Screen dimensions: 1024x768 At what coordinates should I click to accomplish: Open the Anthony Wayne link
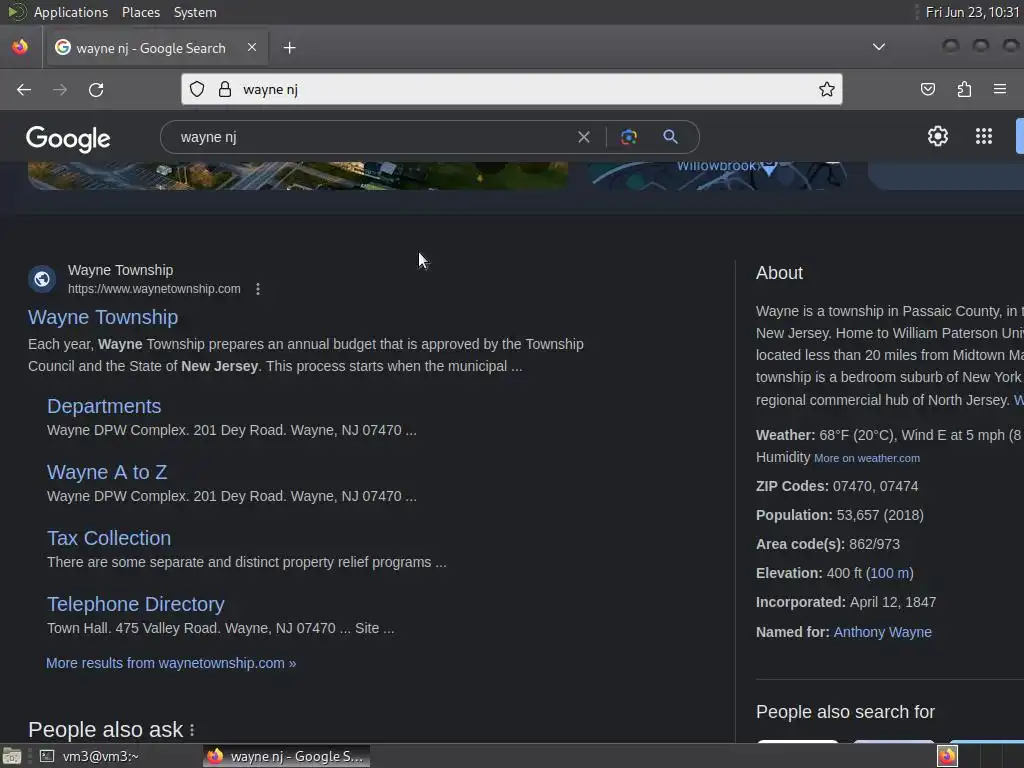pyautogui.click(x=882, y=632)
